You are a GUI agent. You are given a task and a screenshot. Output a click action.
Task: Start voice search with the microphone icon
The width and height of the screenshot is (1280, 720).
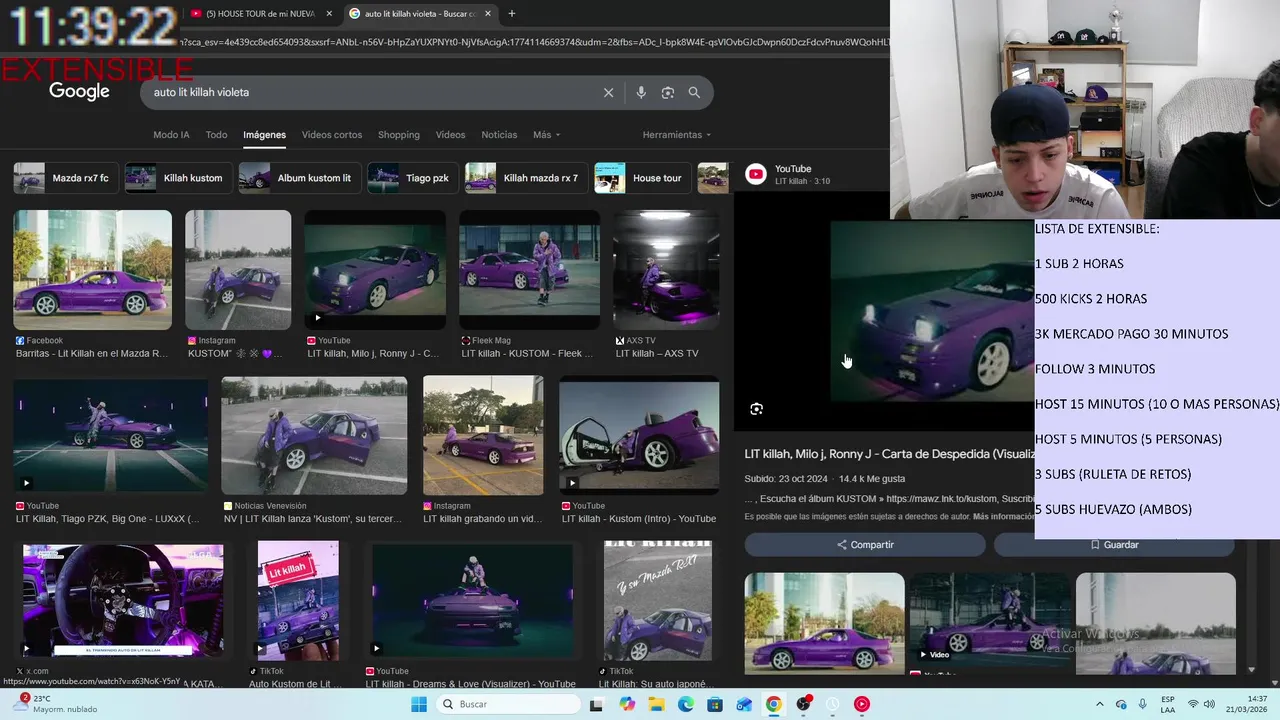pos(641,92)
